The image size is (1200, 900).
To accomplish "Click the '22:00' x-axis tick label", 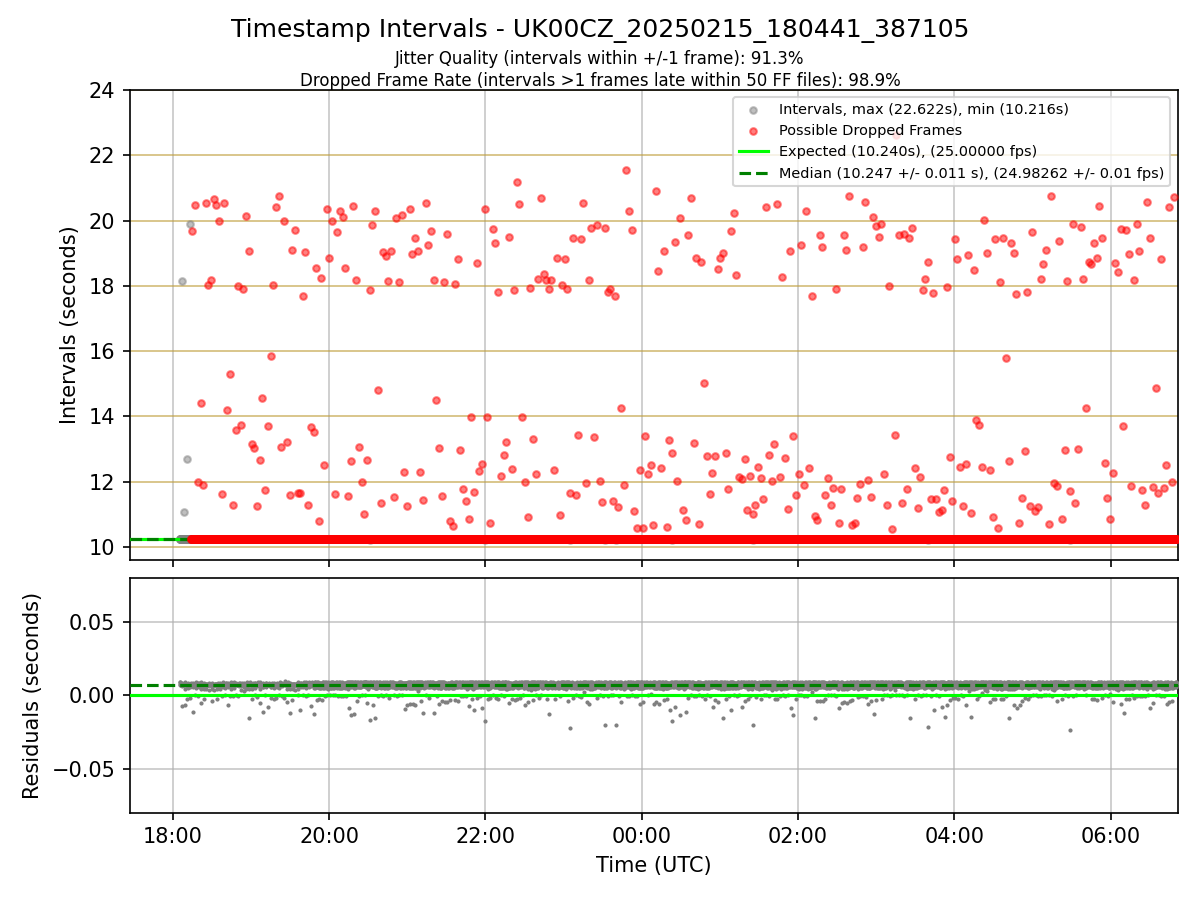I will pos(485,834).
